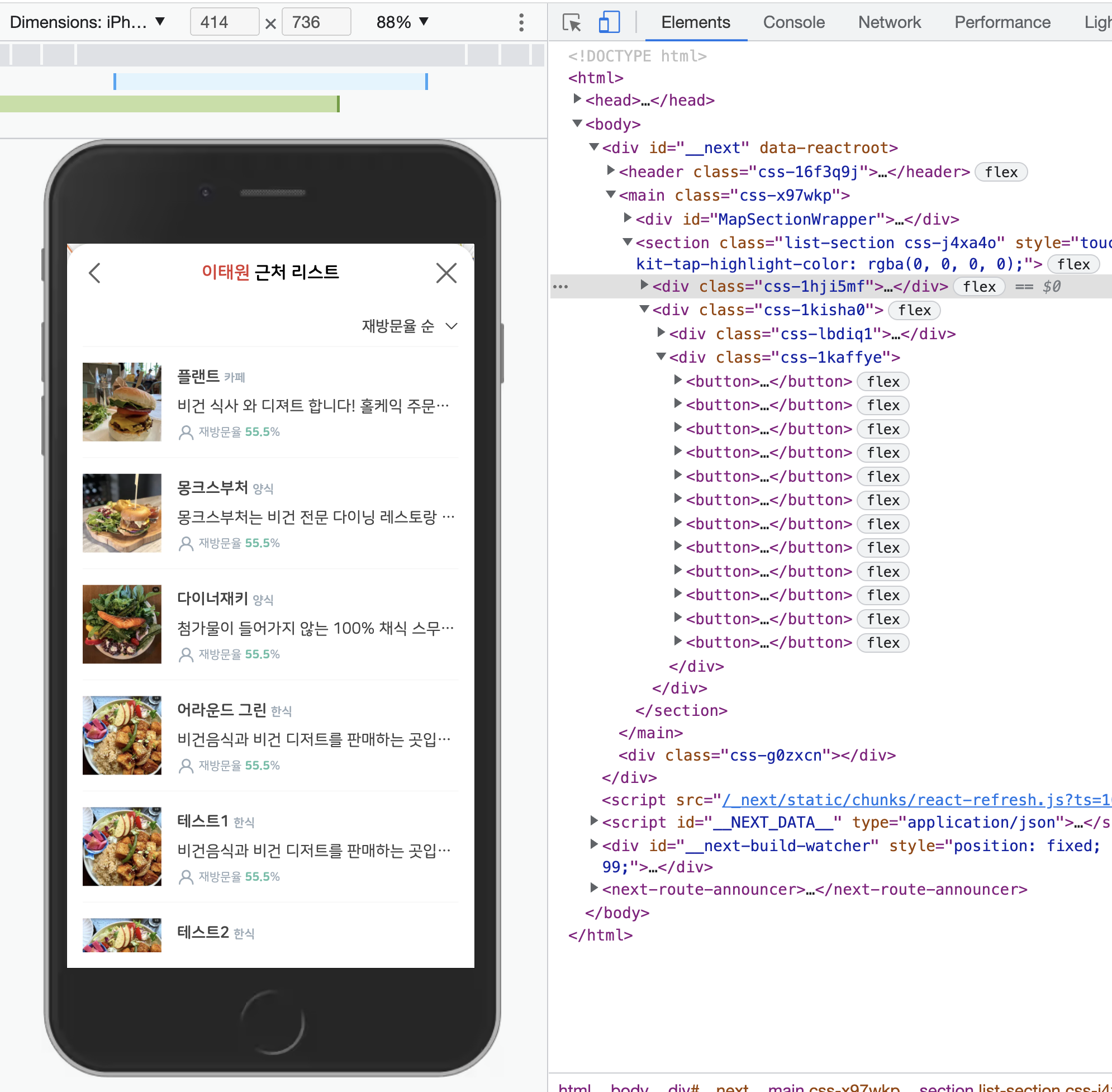This screenshot has width=1112, height=1092.
Task: Click the back arrow in the list header
Action: click(95, 273)
